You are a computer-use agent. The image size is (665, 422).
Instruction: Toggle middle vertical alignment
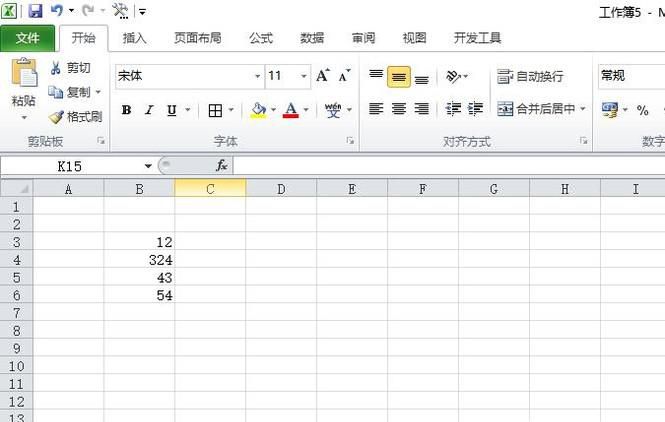(x=399, y=77)
